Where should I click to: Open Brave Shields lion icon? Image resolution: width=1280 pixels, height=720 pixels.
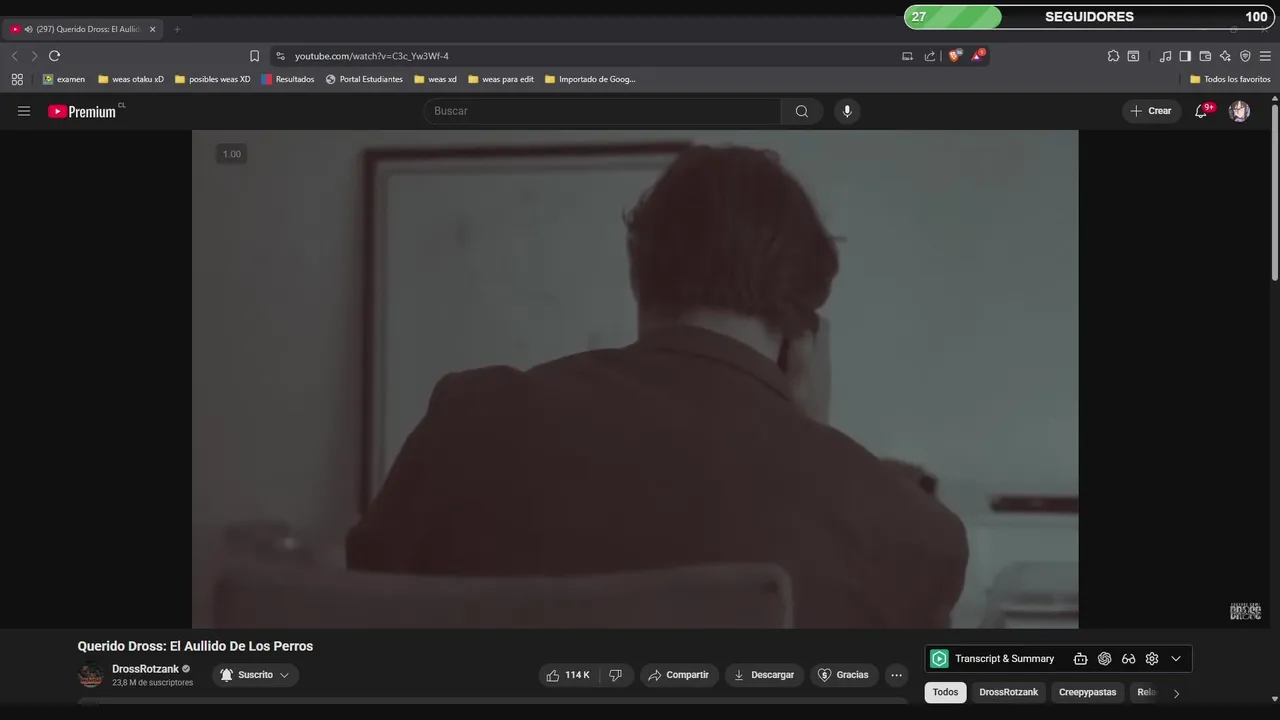coord(955,56)
